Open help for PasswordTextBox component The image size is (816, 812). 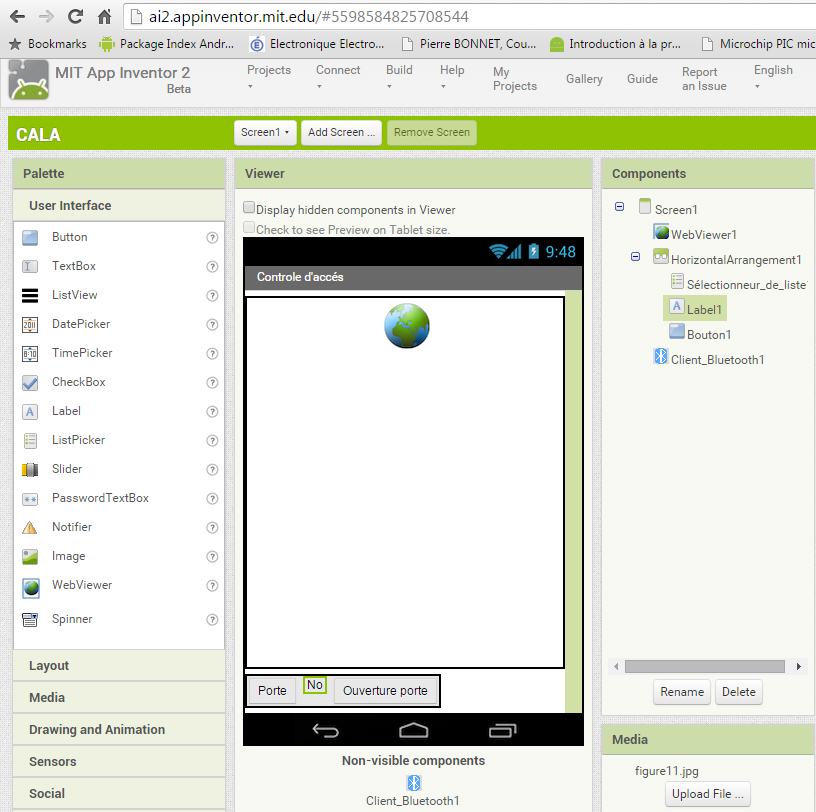click(x=212, y=499)
